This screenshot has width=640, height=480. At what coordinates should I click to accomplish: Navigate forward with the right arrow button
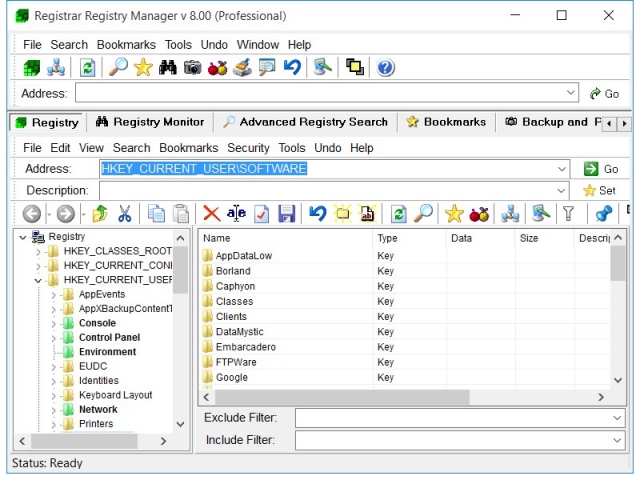point(66,213)
